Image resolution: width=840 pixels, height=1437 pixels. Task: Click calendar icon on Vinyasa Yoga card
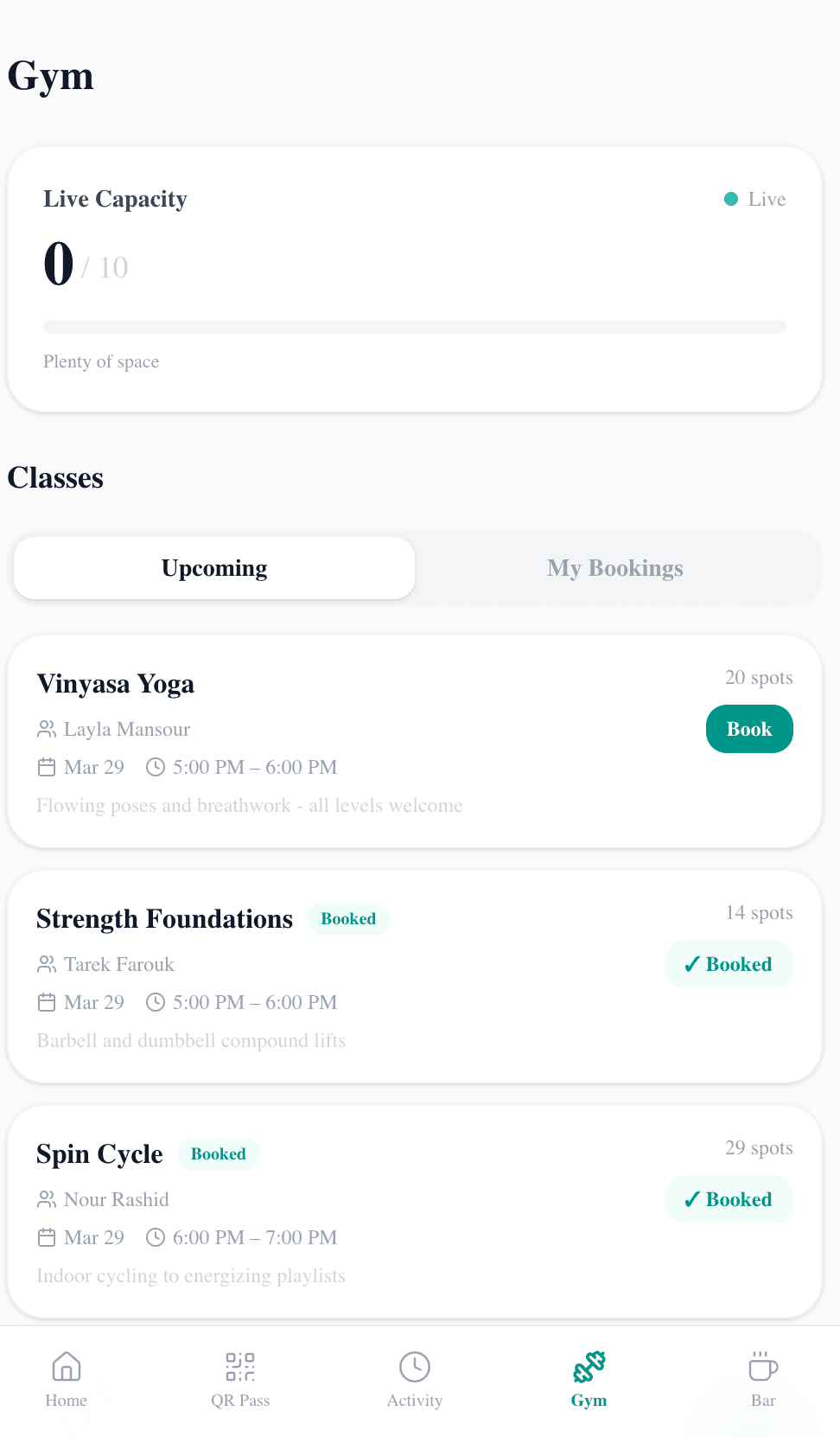(x=47, y=767)
